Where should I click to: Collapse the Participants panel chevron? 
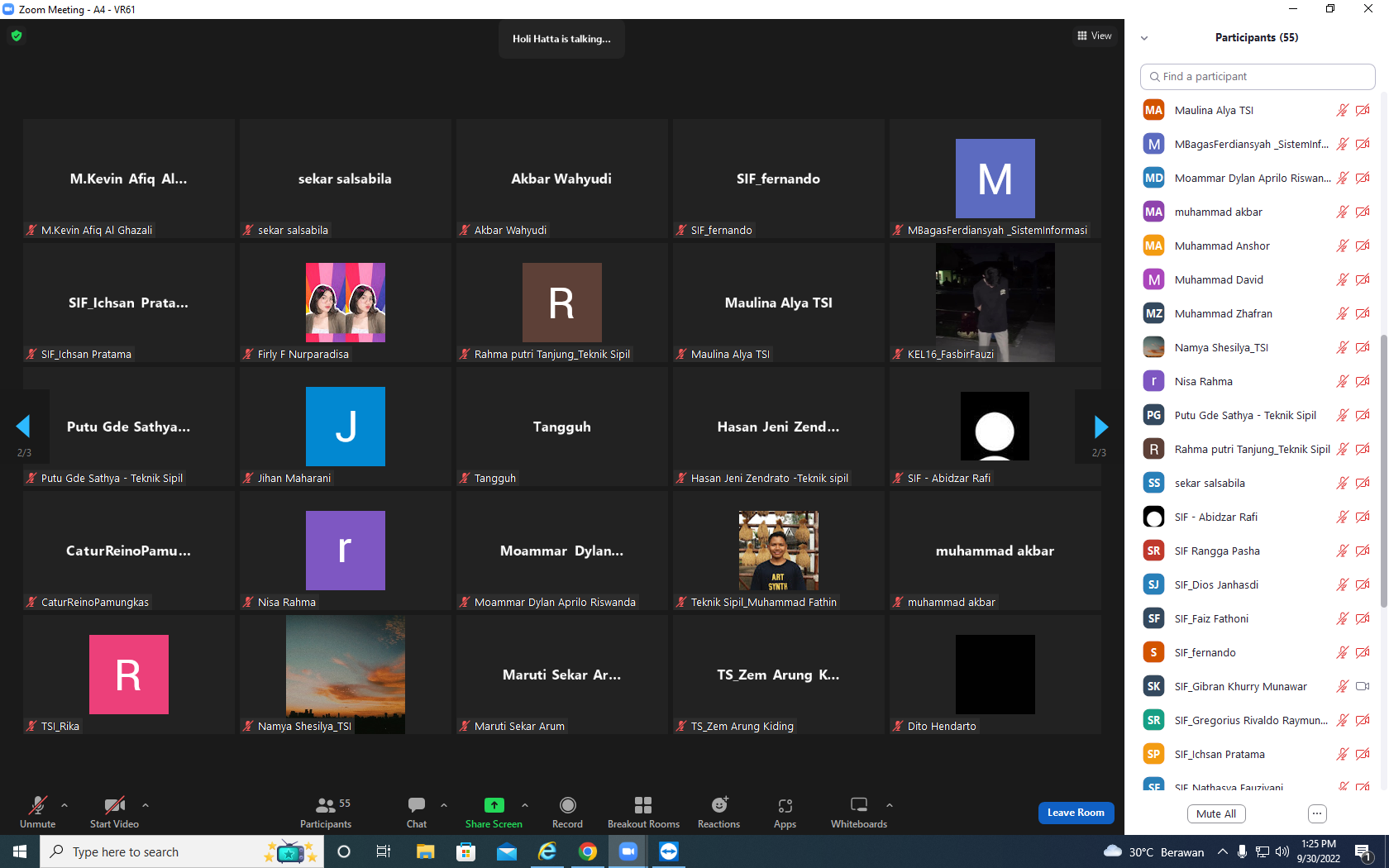click(1144, 38)
